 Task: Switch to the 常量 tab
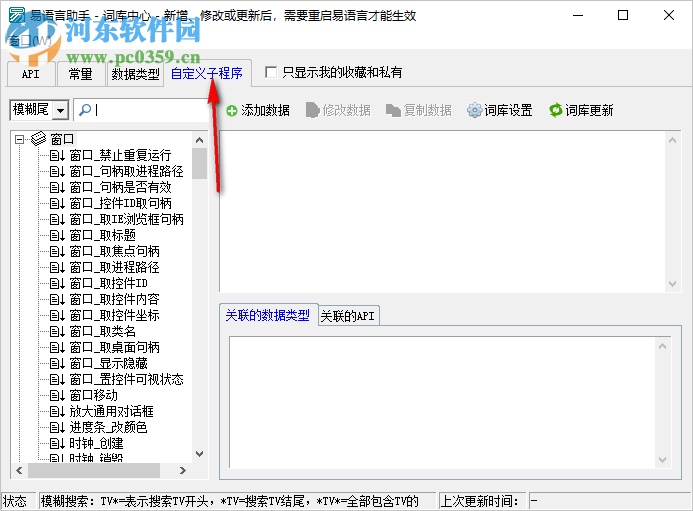click(x=80, y=74)
